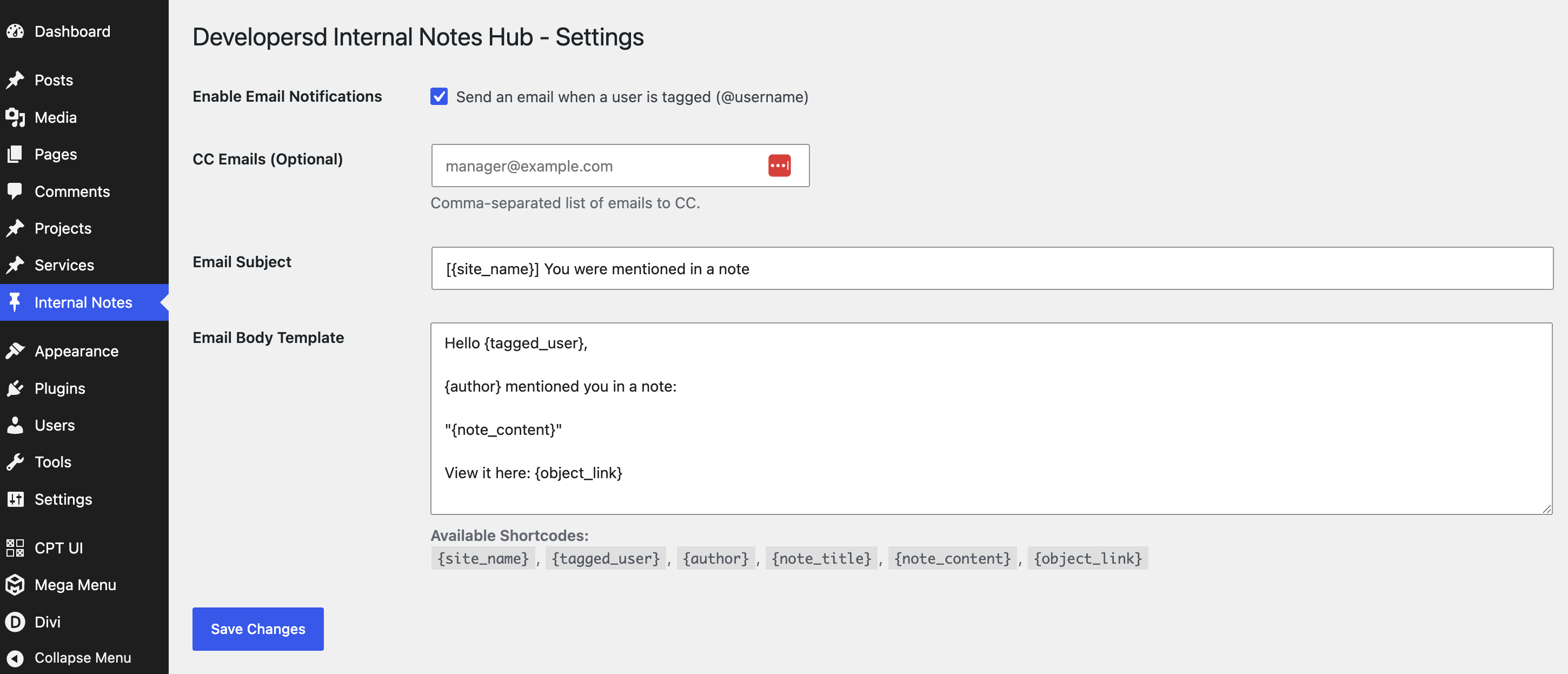The height and width of the screenshot is (674, 1568).
Task: Click the {site_name} shortcode tag
Action: pos(483,558)
